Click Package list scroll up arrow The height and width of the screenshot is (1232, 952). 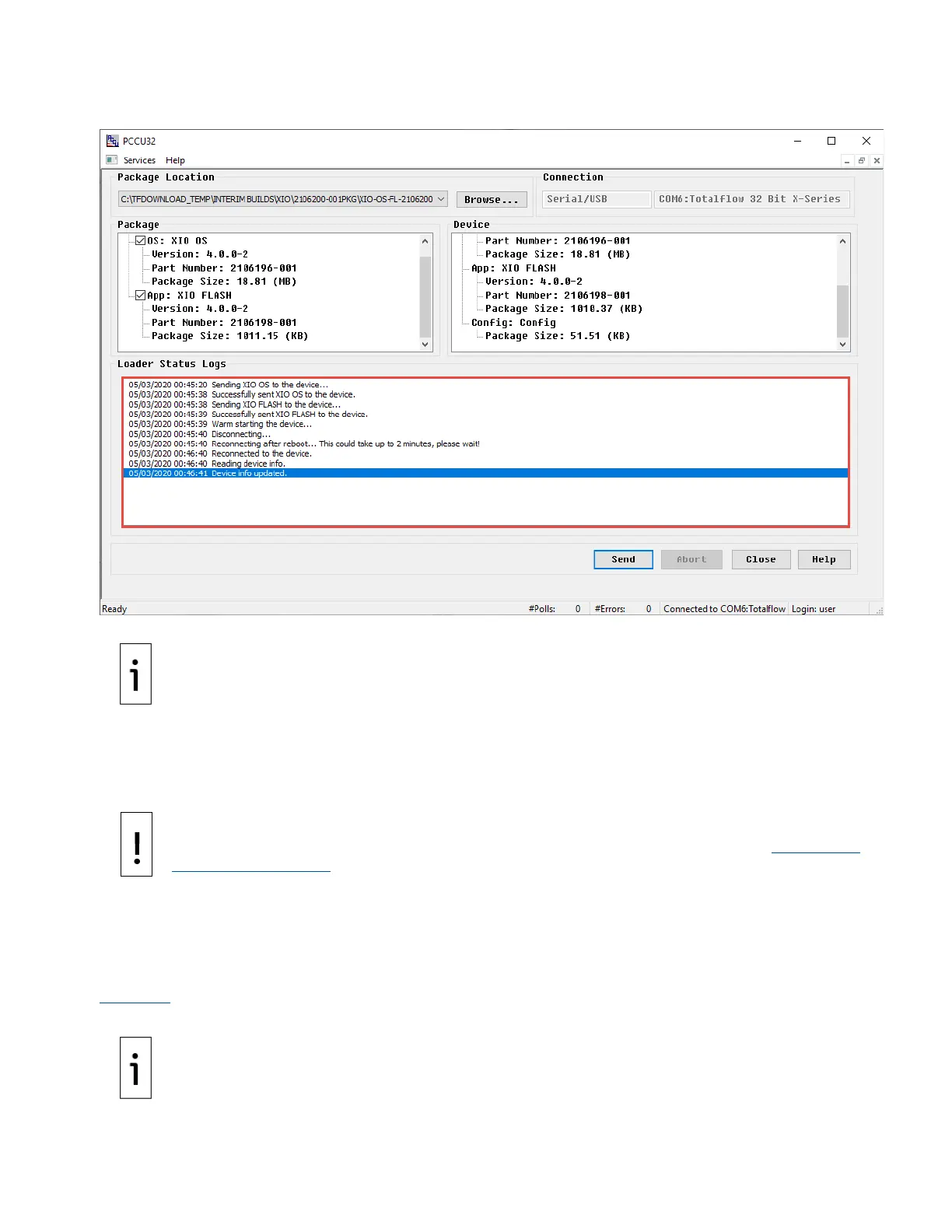(x=425, y=241)
